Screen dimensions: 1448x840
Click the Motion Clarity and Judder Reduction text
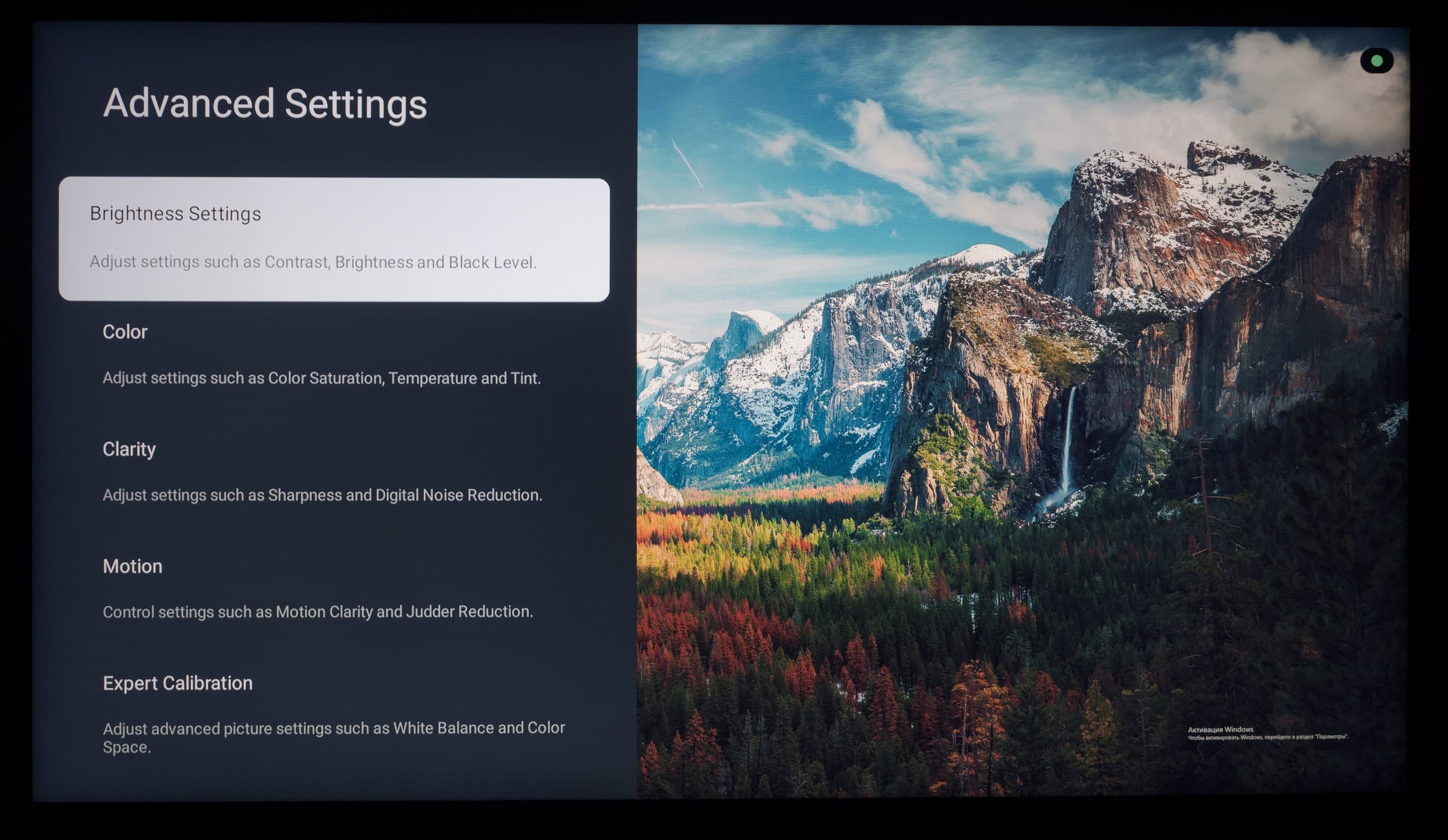317,612
